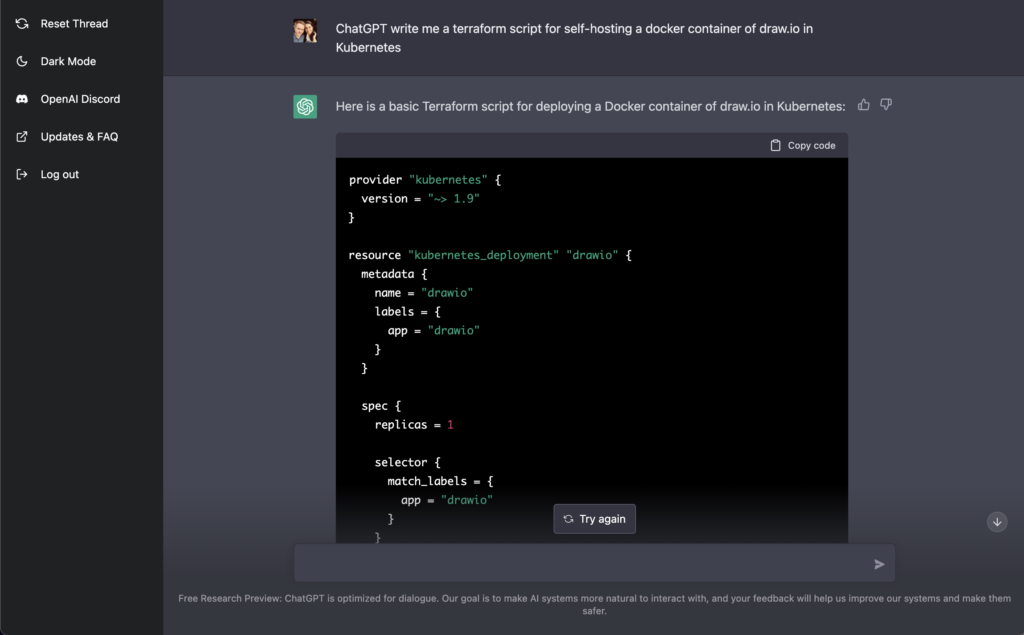Open the Updates & FAQ link
The image size is (1024, 635).
(79, 137)
